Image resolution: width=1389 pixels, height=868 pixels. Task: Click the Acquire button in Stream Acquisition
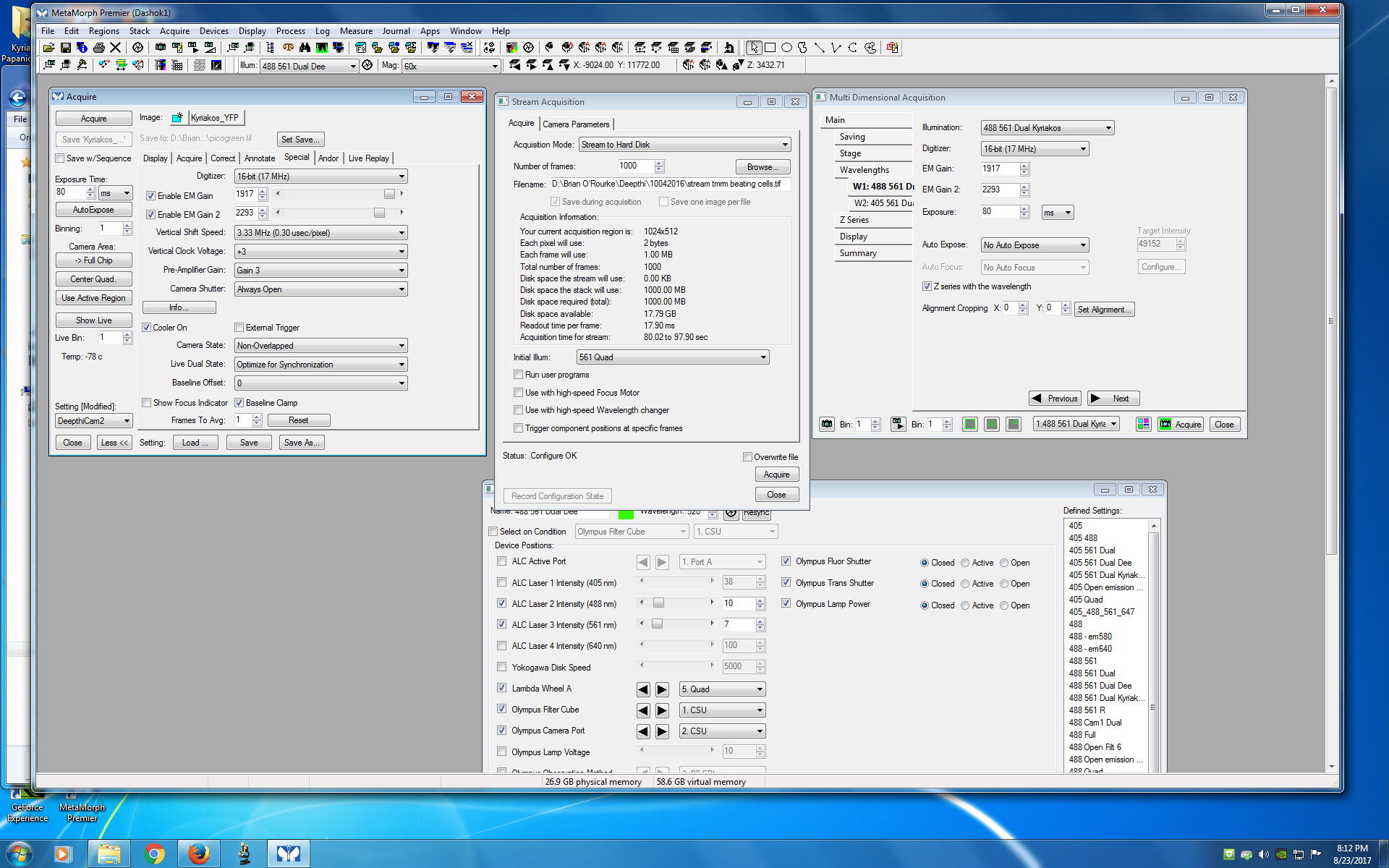[x=776, y=475]
